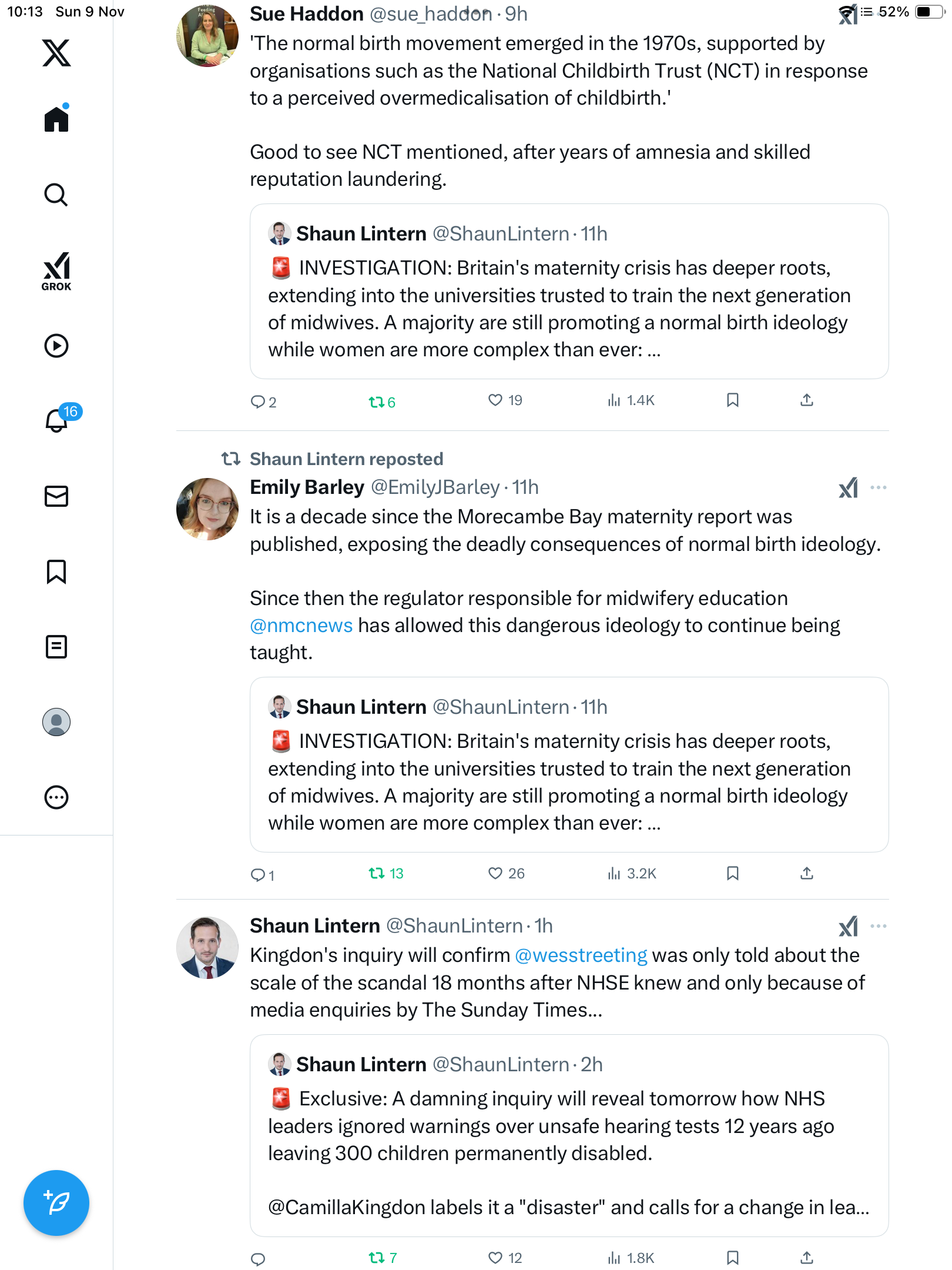This screenshot has width=952, height=1270.
Task: Open Lists in the sidebar
Action: pyautogui.click(x=56, y=647)
